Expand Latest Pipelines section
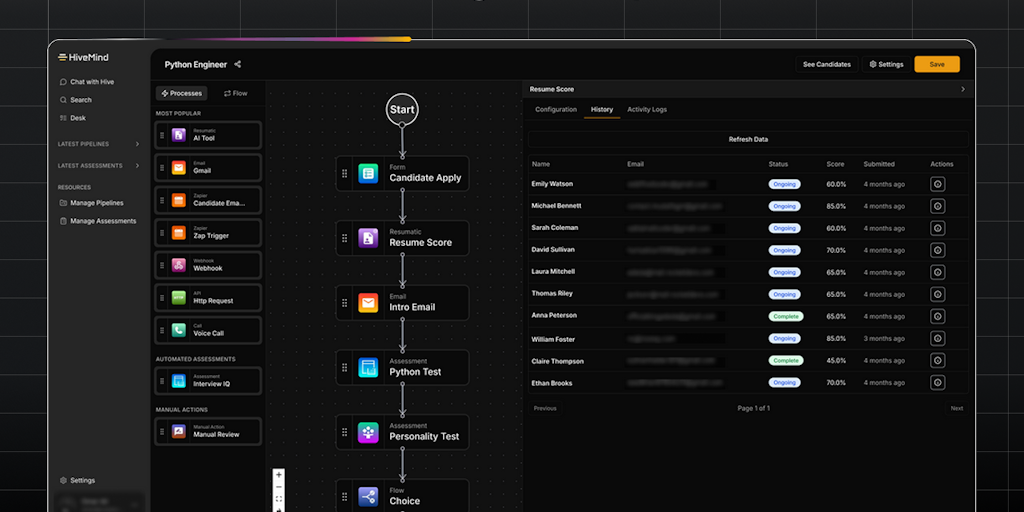This screenshot has height=512, width=1024. pyautogui.click(x=137, y=144)
